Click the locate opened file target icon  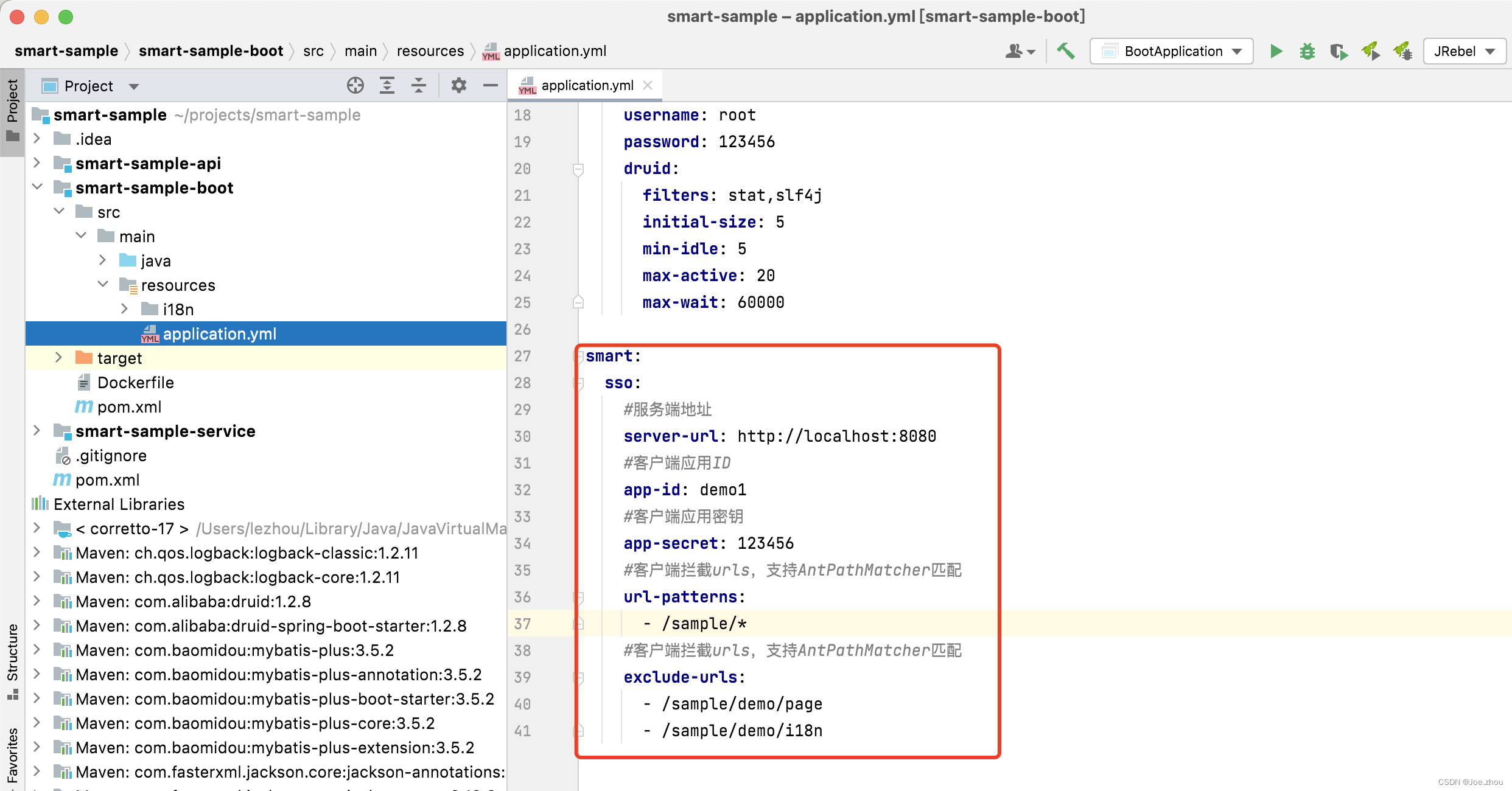355,86
